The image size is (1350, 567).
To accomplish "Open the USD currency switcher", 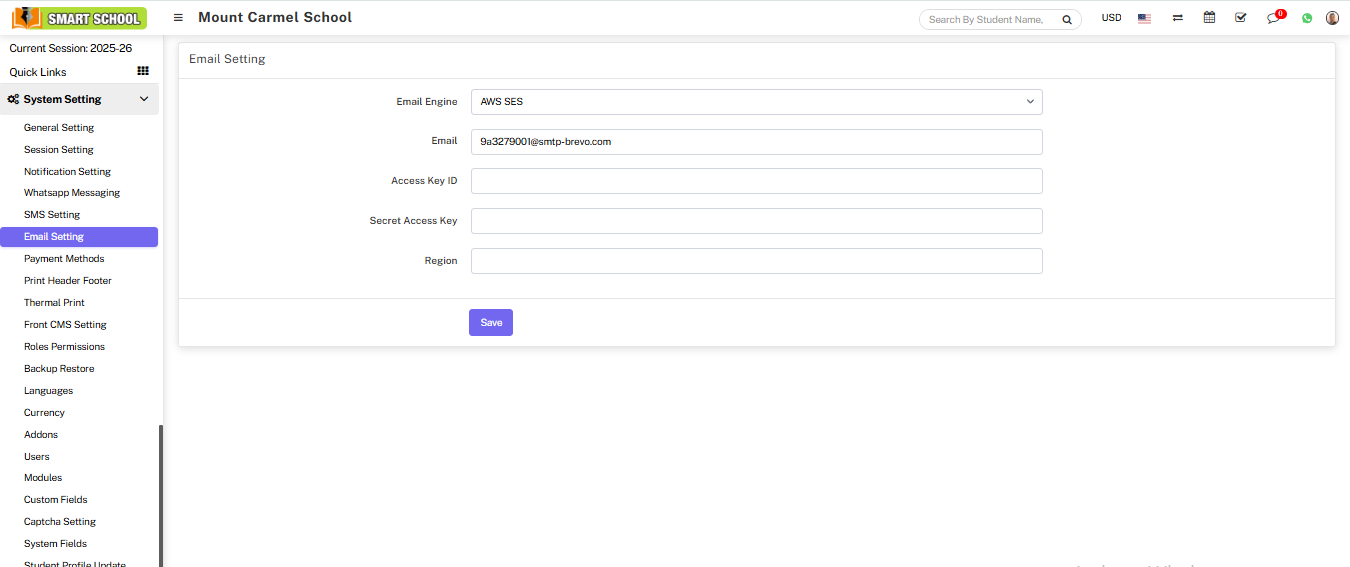I will (x=1111, y=18).
